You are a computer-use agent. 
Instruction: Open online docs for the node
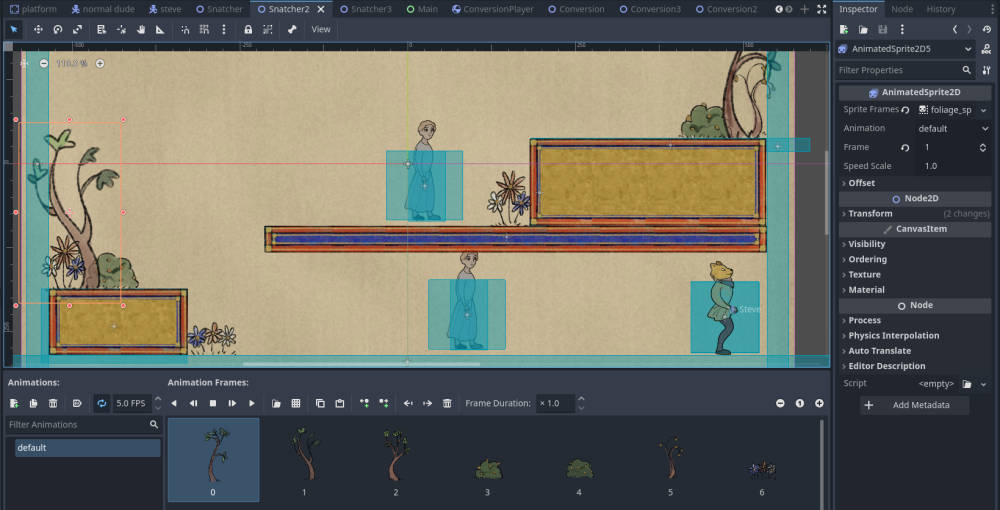coord(986,49)
